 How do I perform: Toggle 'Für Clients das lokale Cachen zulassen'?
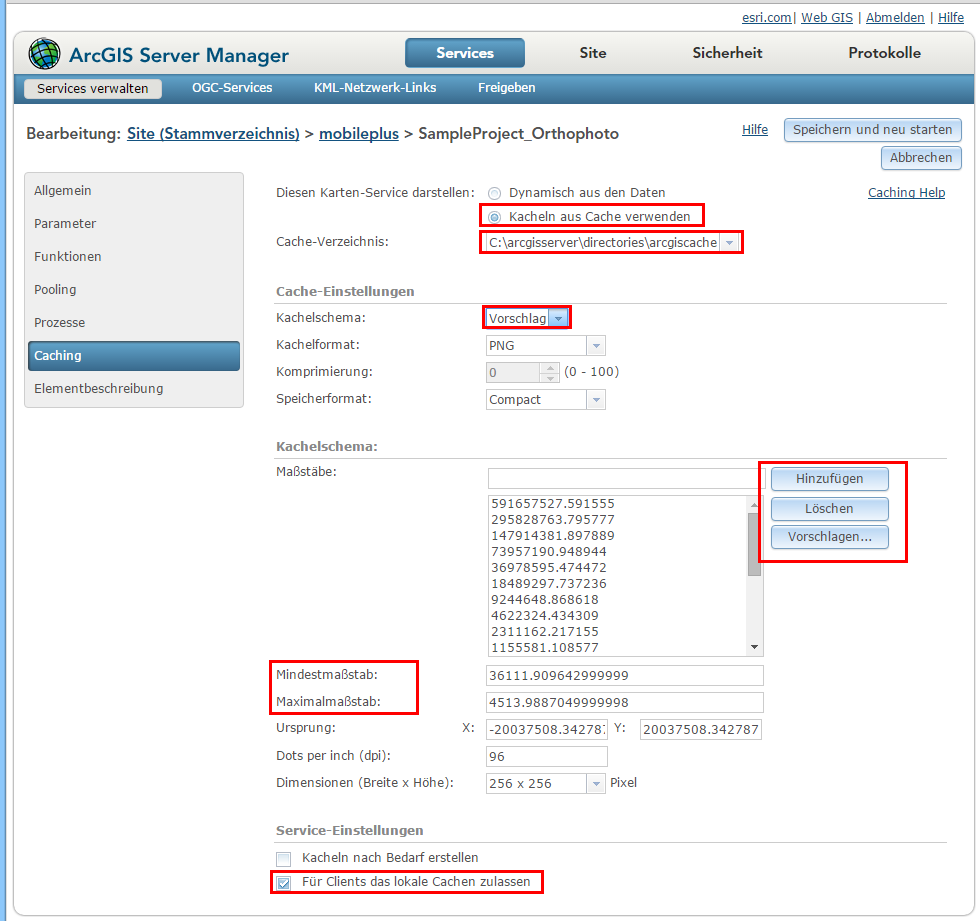pos(284,882)
